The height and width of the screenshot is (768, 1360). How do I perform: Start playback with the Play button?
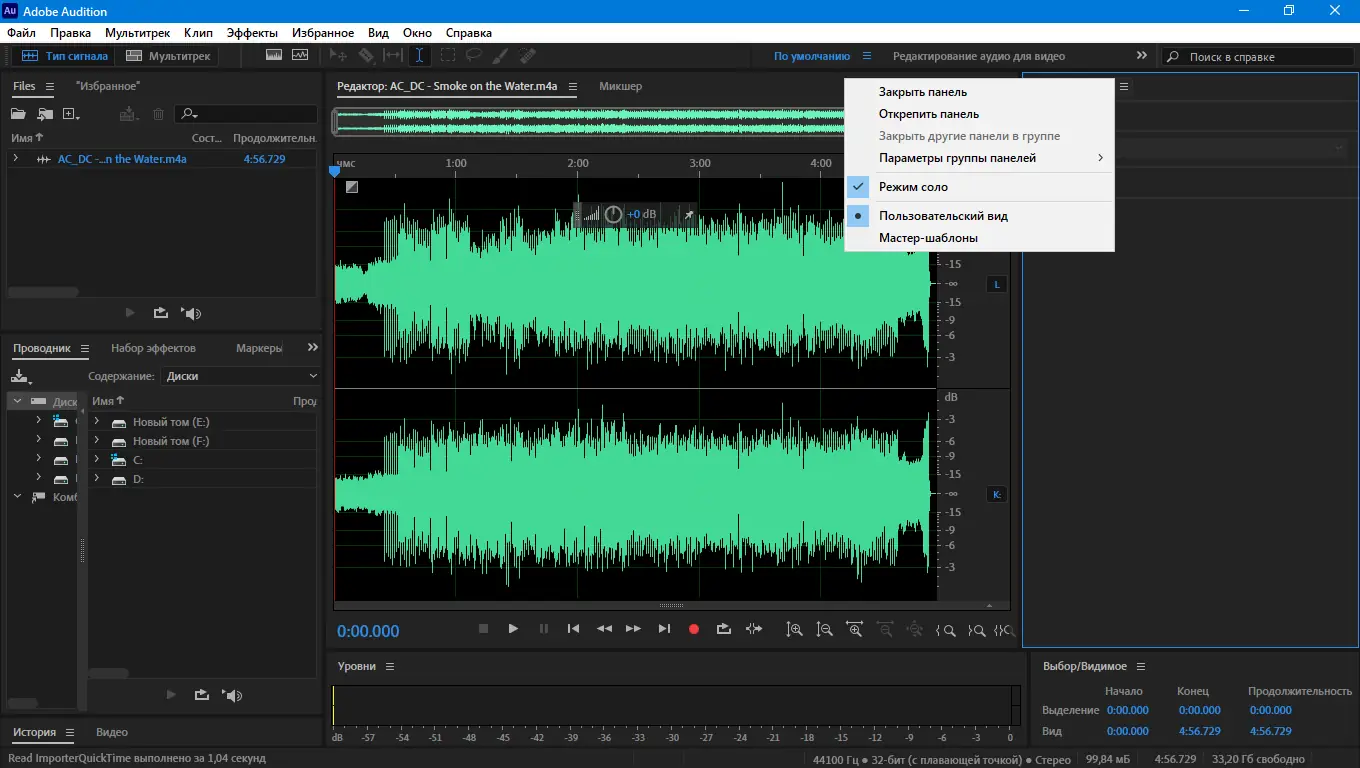click(513, 629)
